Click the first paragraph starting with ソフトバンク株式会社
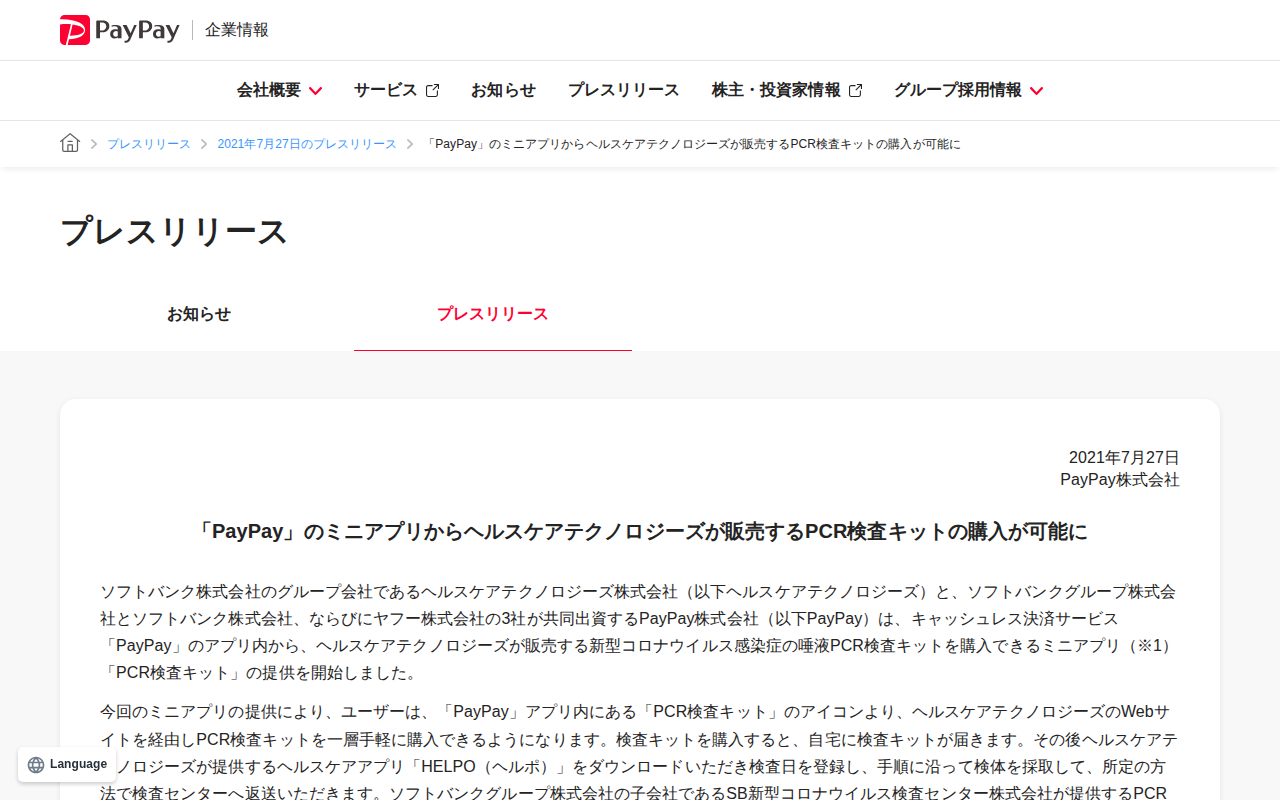This screenshot has height=800, width=1280. click(640, 632)
